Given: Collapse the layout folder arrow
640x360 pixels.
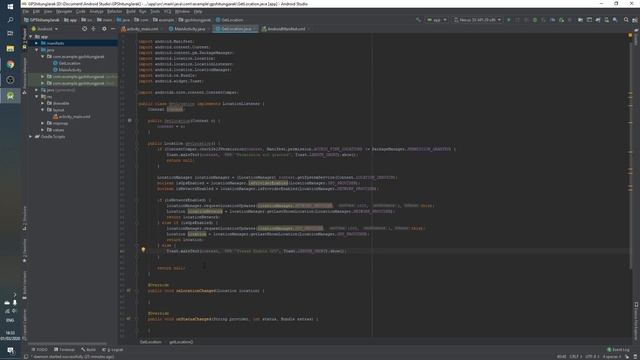Looking at the screenshot, I should coord(42,110).
